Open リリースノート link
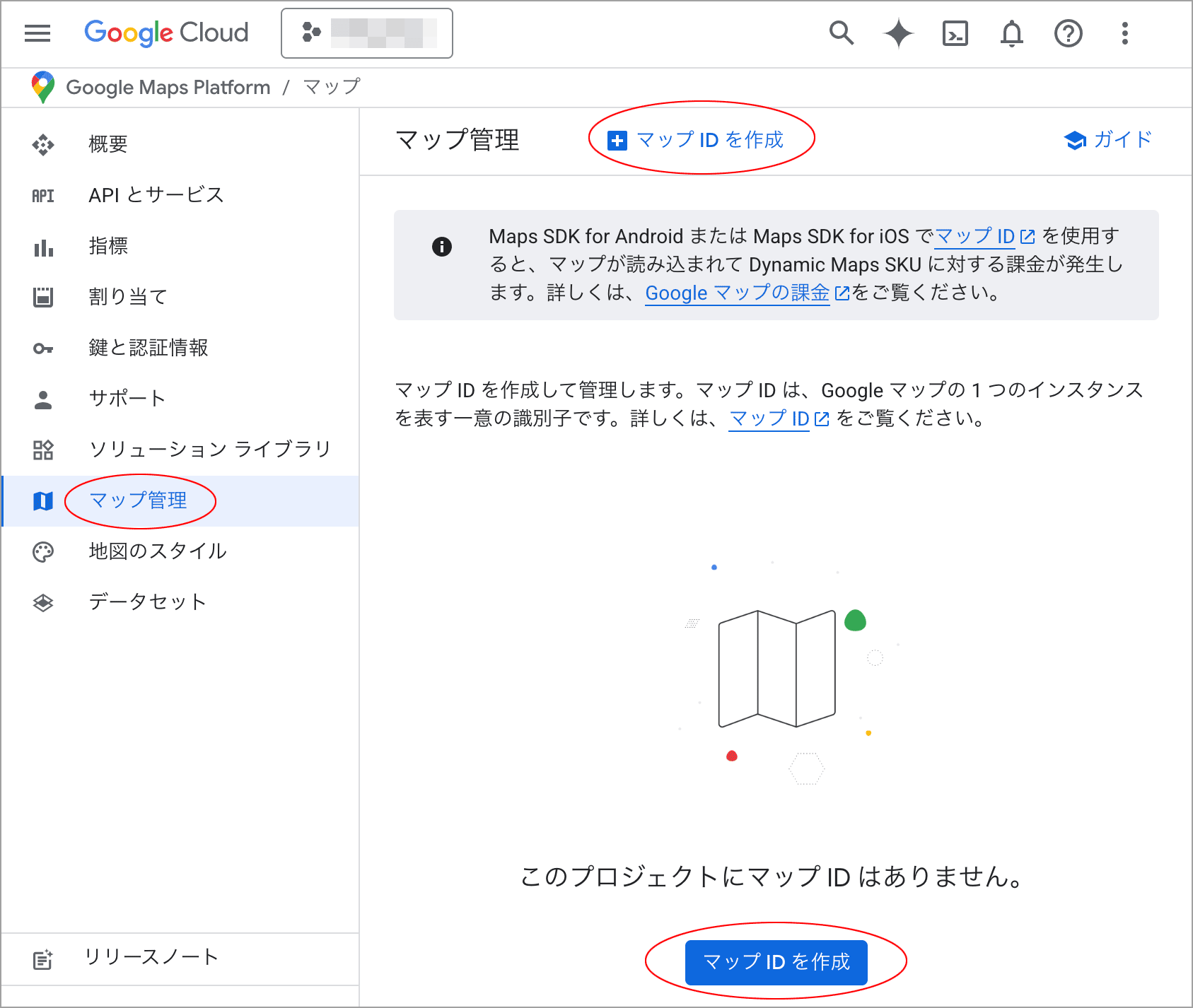Image resolution: width=1193 pixels, height=1008 pixels. [x=151, y=957]
